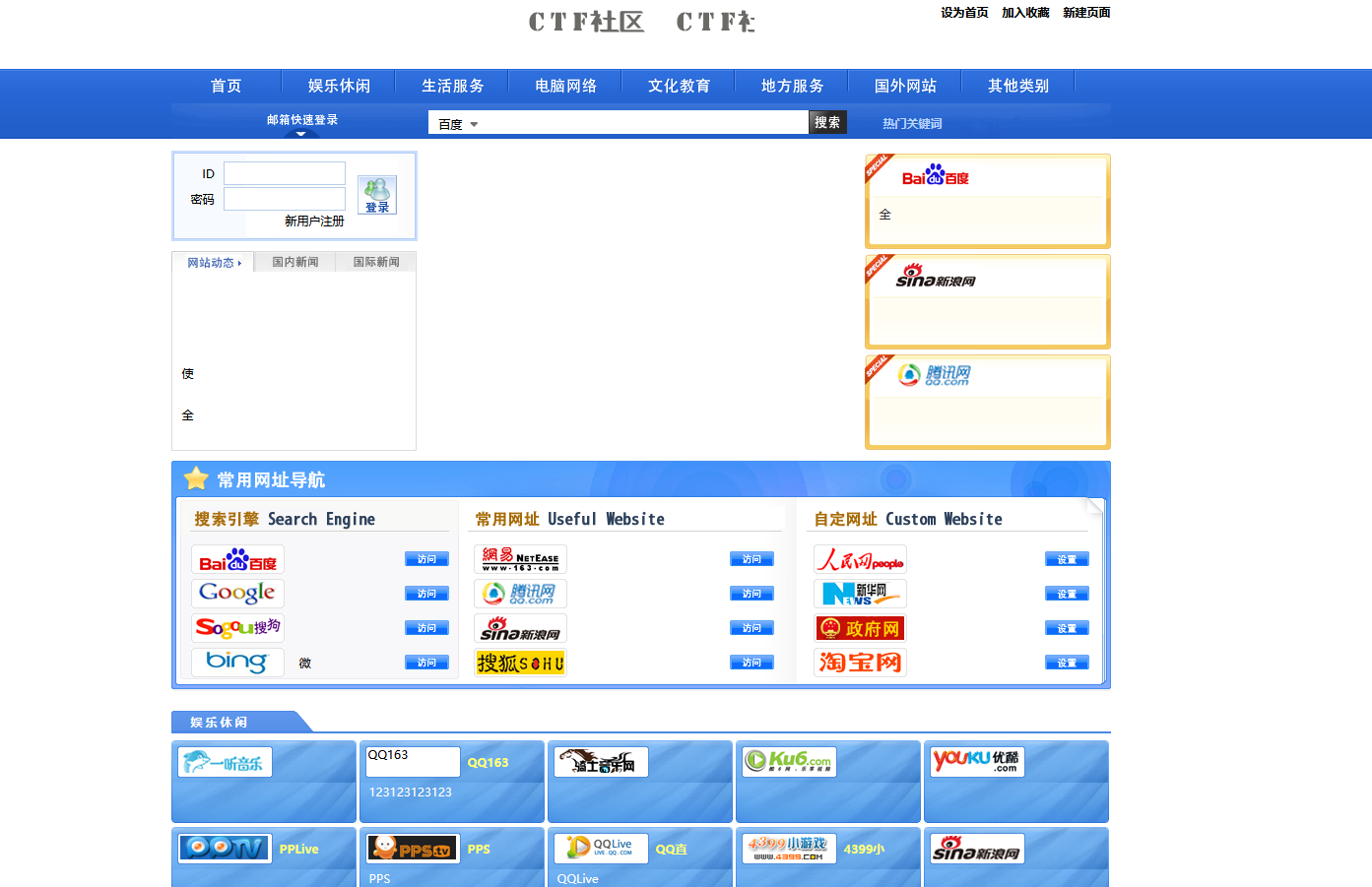Click 访问 button for Sogou row
Image resolution: width=1372 pixels, height=887 pixels.
(426, 628)
